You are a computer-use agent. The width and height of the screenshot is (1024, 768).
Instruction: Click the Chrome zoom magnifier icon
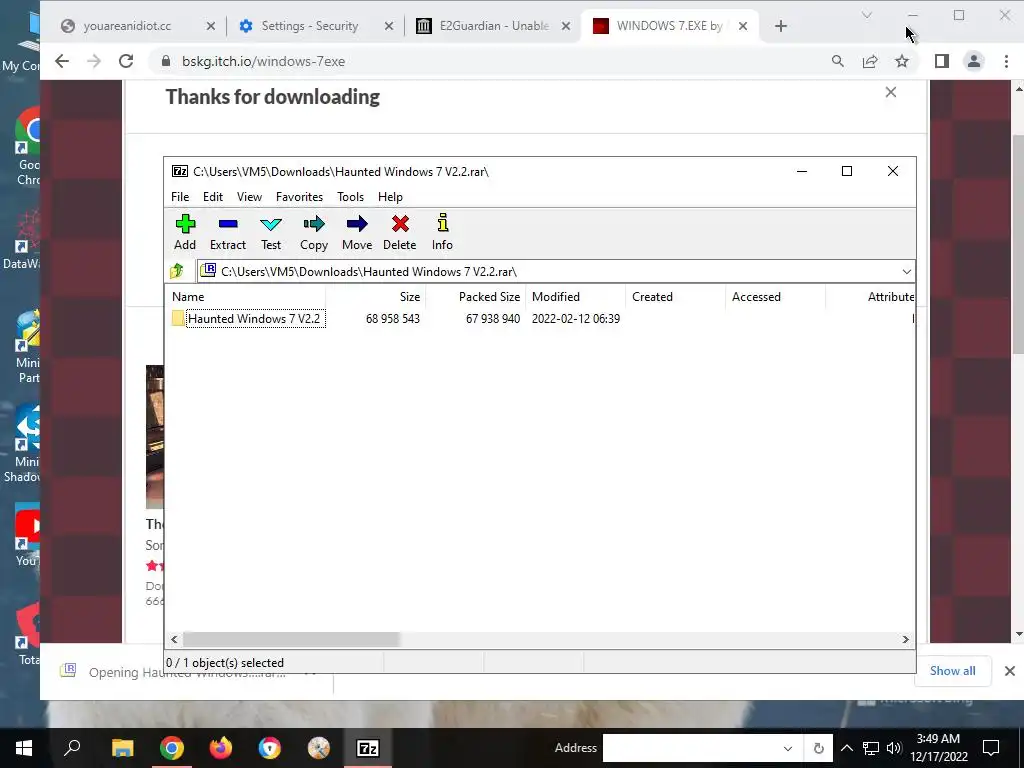pos(838,61)
